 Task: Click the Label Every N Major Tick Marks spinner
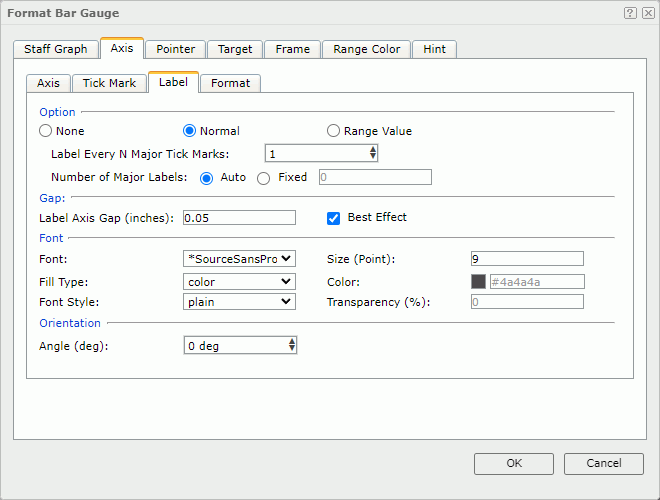[x=321, y=153]
